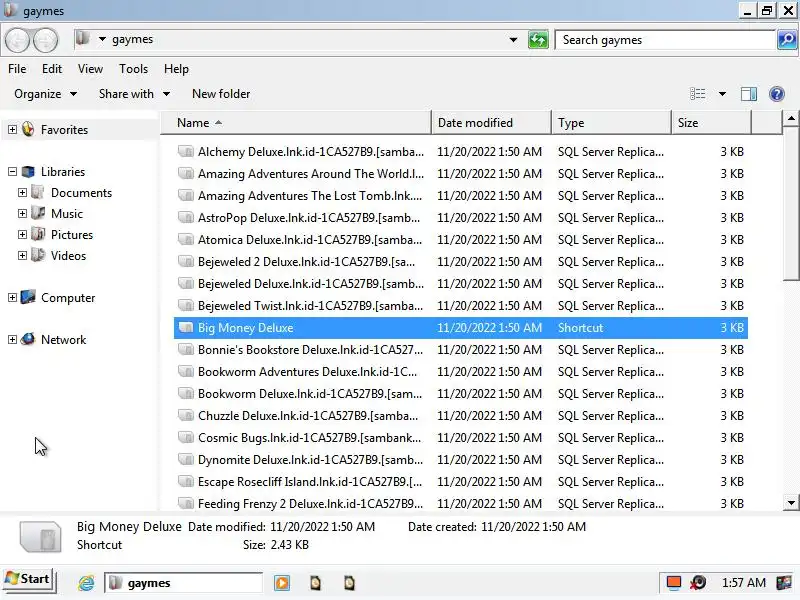Select the Big Money Deluxe shortcut
Image resolution: width=800 pixels, height=600 pixels.
[461, 328]
